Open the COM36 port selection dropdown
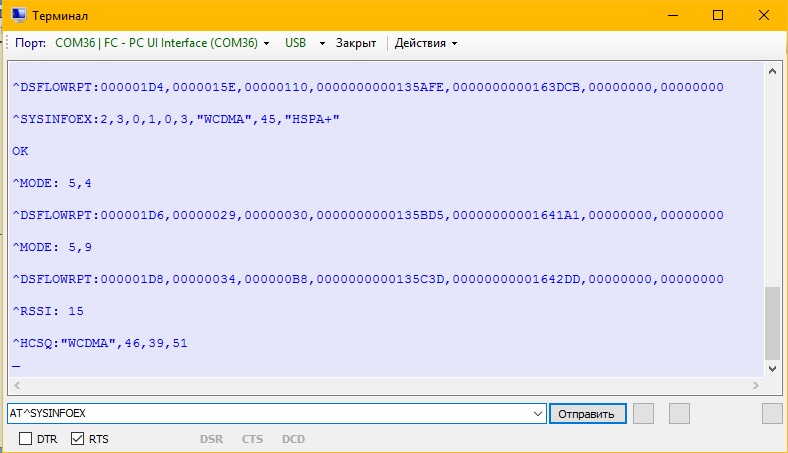 [x=162, y=43]
